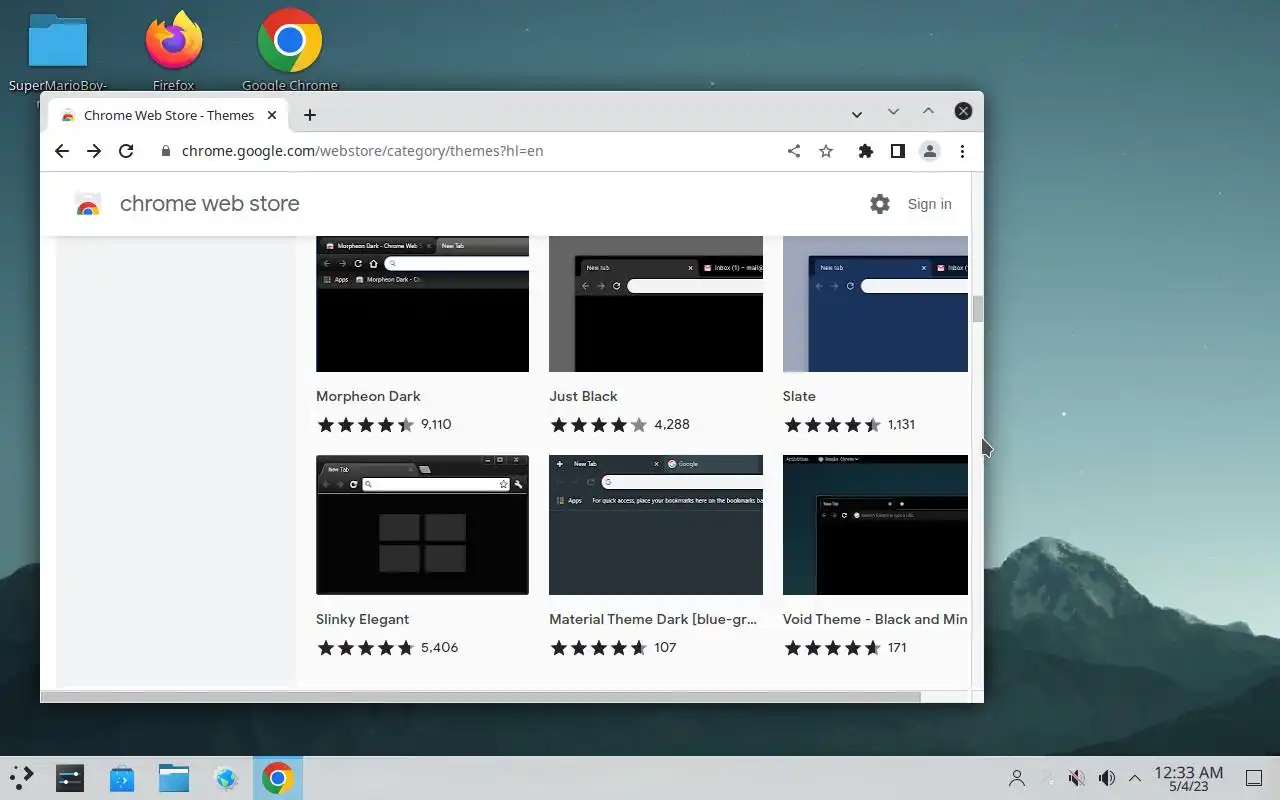Image resolution: width=1280 pixels, height=800 pixels.
Task: Minimize the Chrome window with the down chevron
Action: coord(893,111)
